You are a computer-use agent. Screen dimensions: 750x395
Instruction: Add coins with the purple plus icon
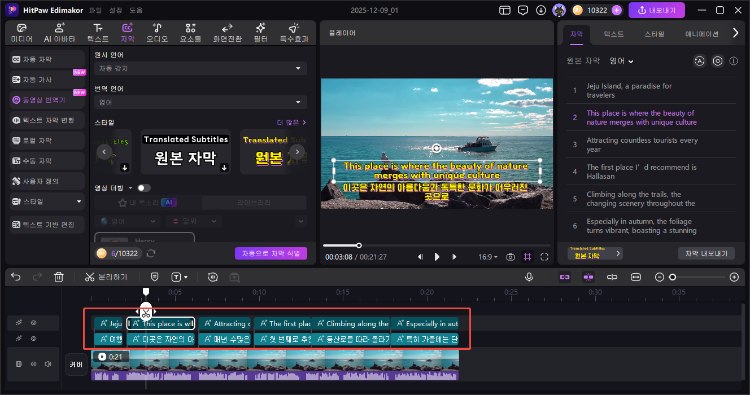tap(617, 10)
